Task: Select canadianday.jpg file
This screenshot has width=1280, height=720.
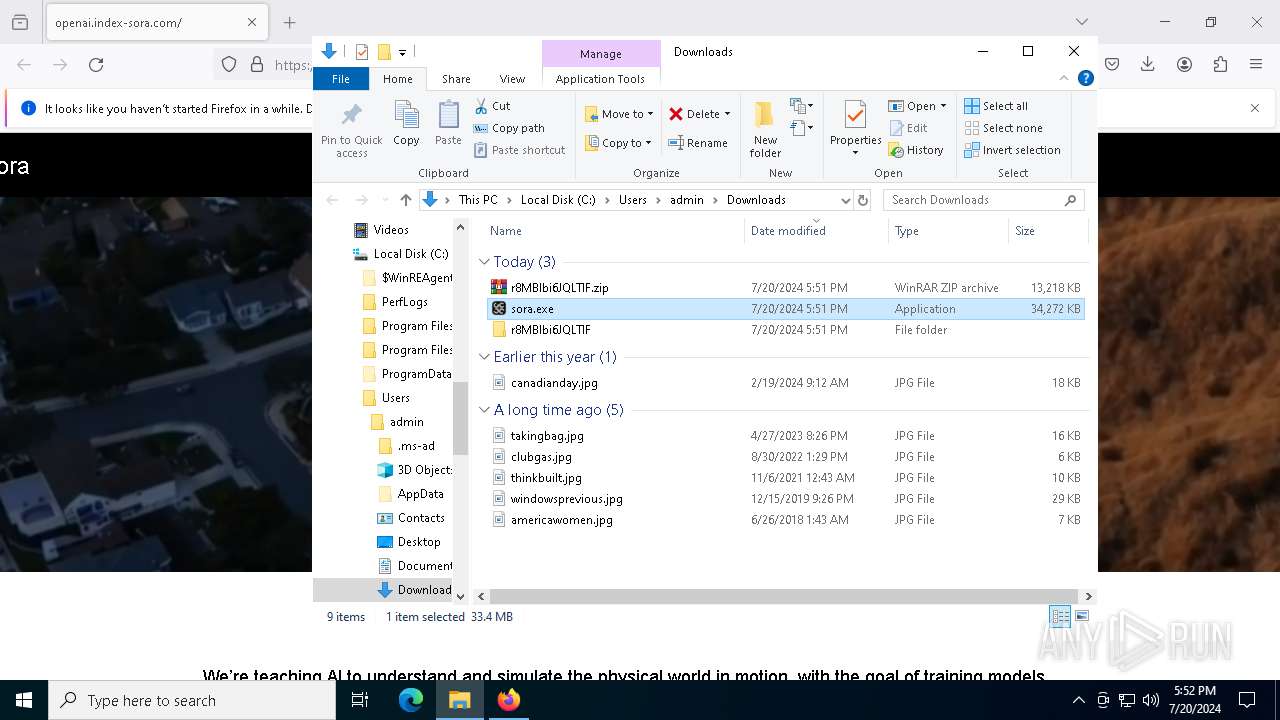Action: pyautogui.click(x=785, y=383)
